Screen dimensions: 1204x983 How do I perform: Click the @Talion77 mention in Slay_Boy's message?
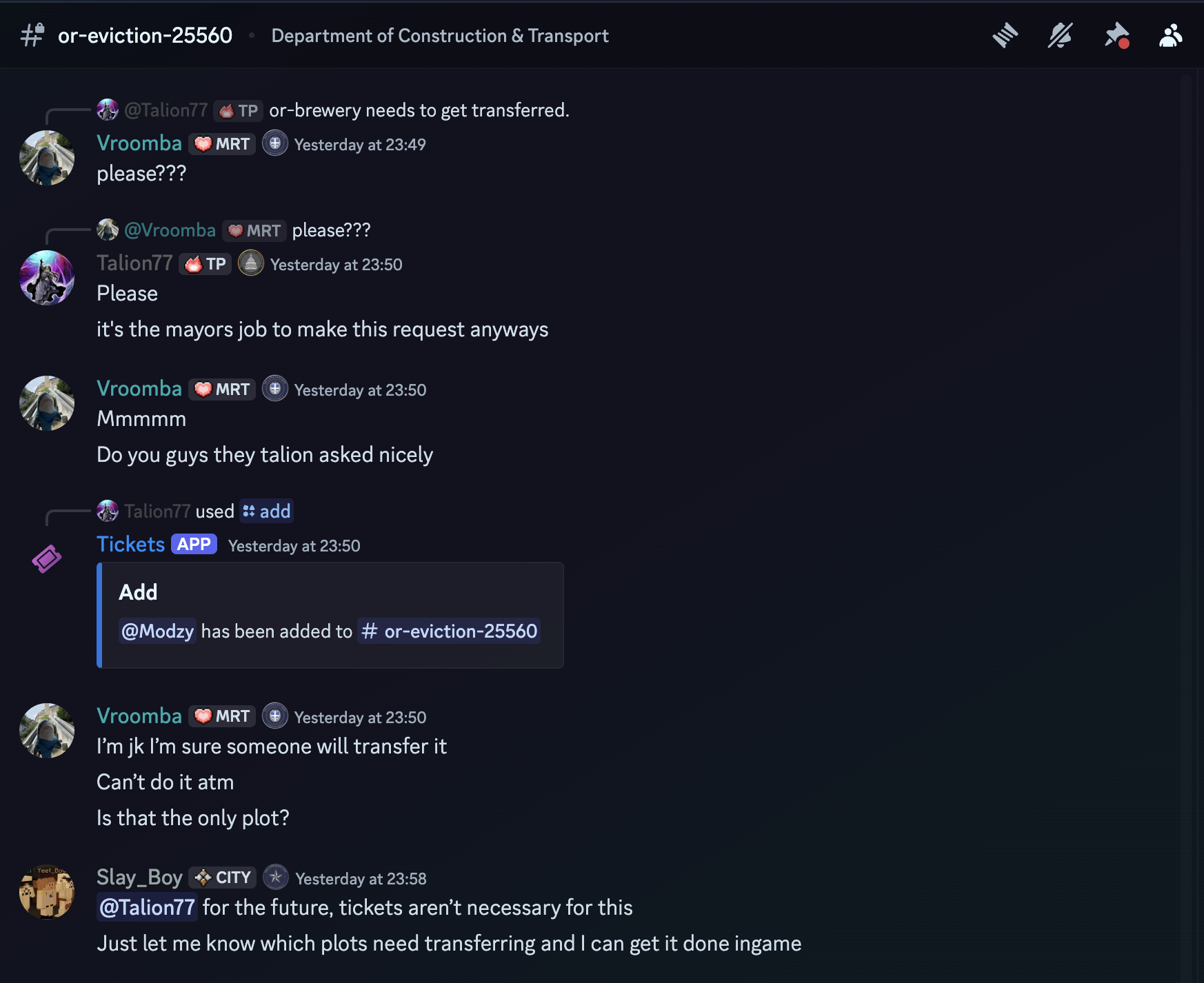147,908
